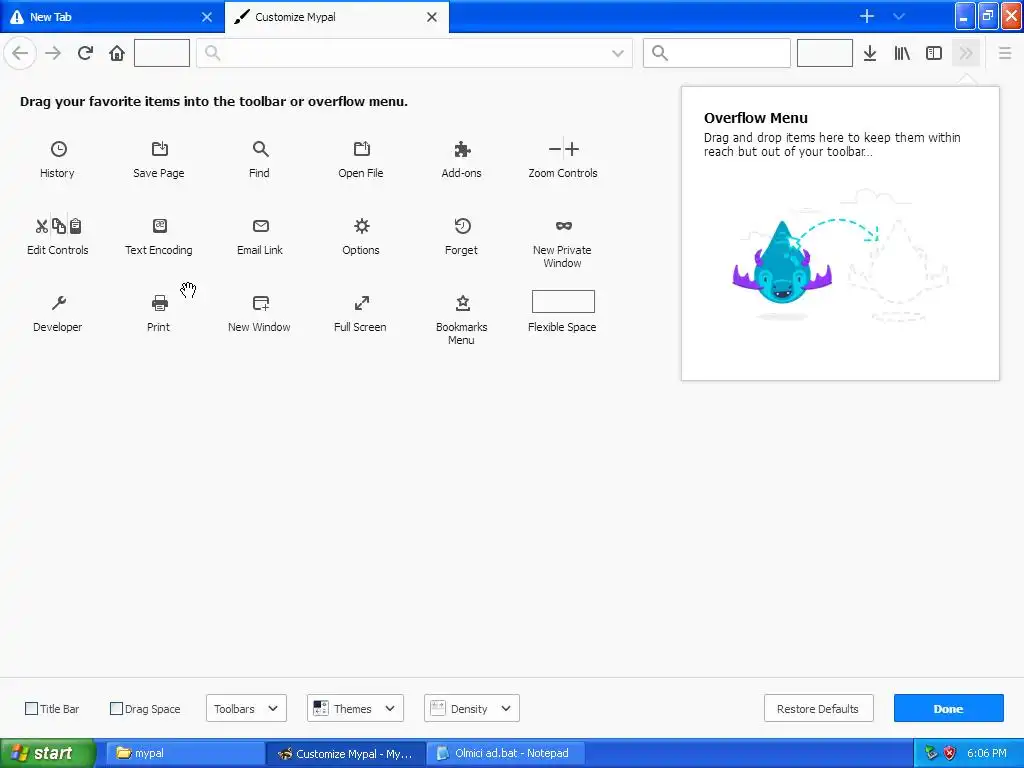Click the system clock 6:06 PM

click(x=987, y=754)
